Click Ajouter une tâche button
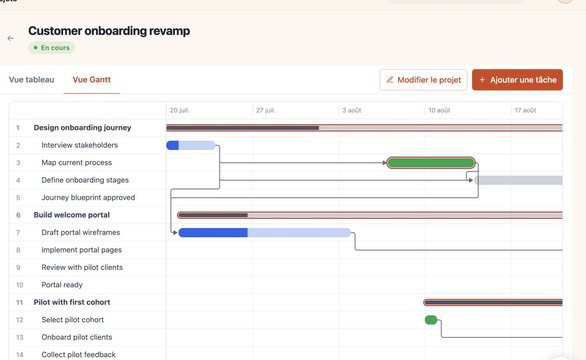Image resolution: width=586 pixels, height=360 pixels. click(x=517, y=80)
